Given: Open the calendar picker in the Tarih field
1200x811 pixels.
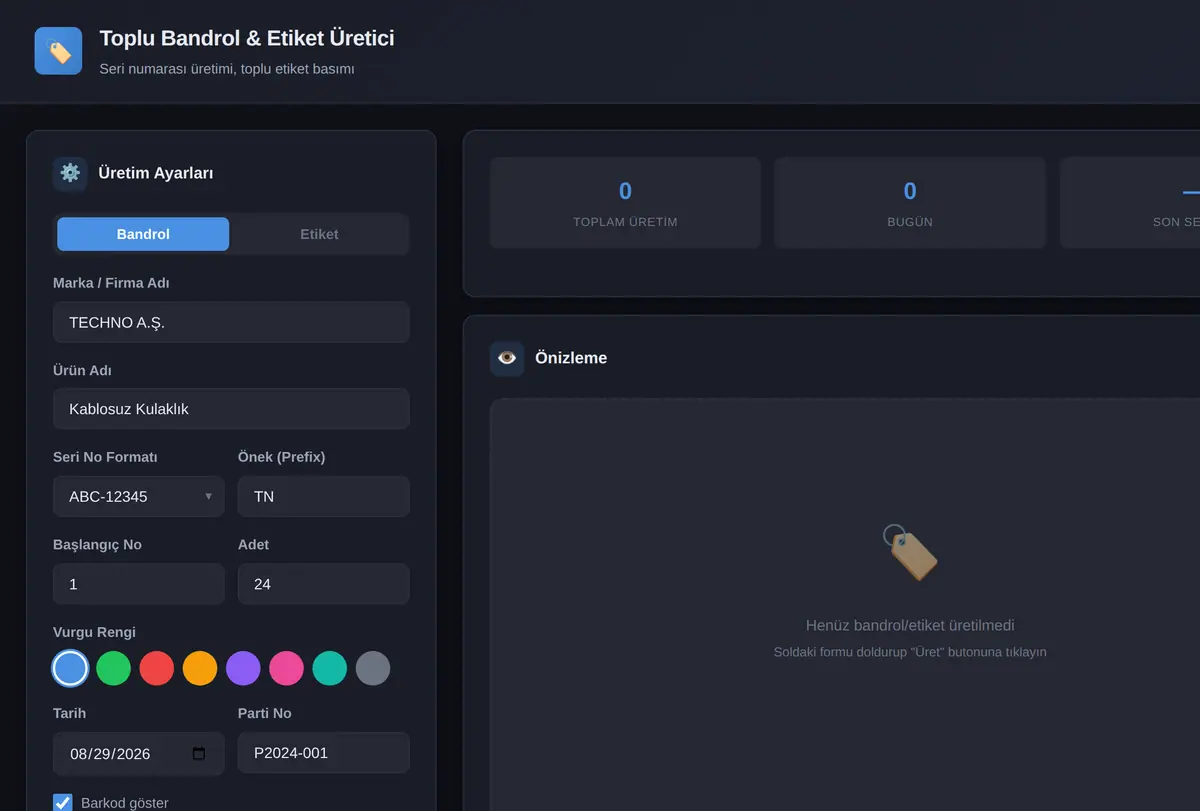Looking at the screenshot, I should coord(199,753).
